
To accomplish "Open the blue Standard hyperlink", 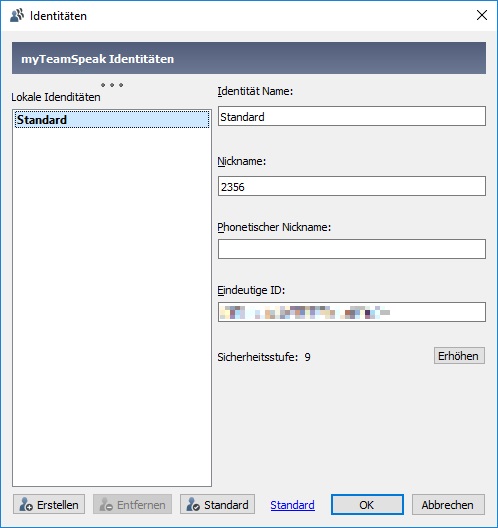I will [x=292, y=505].
